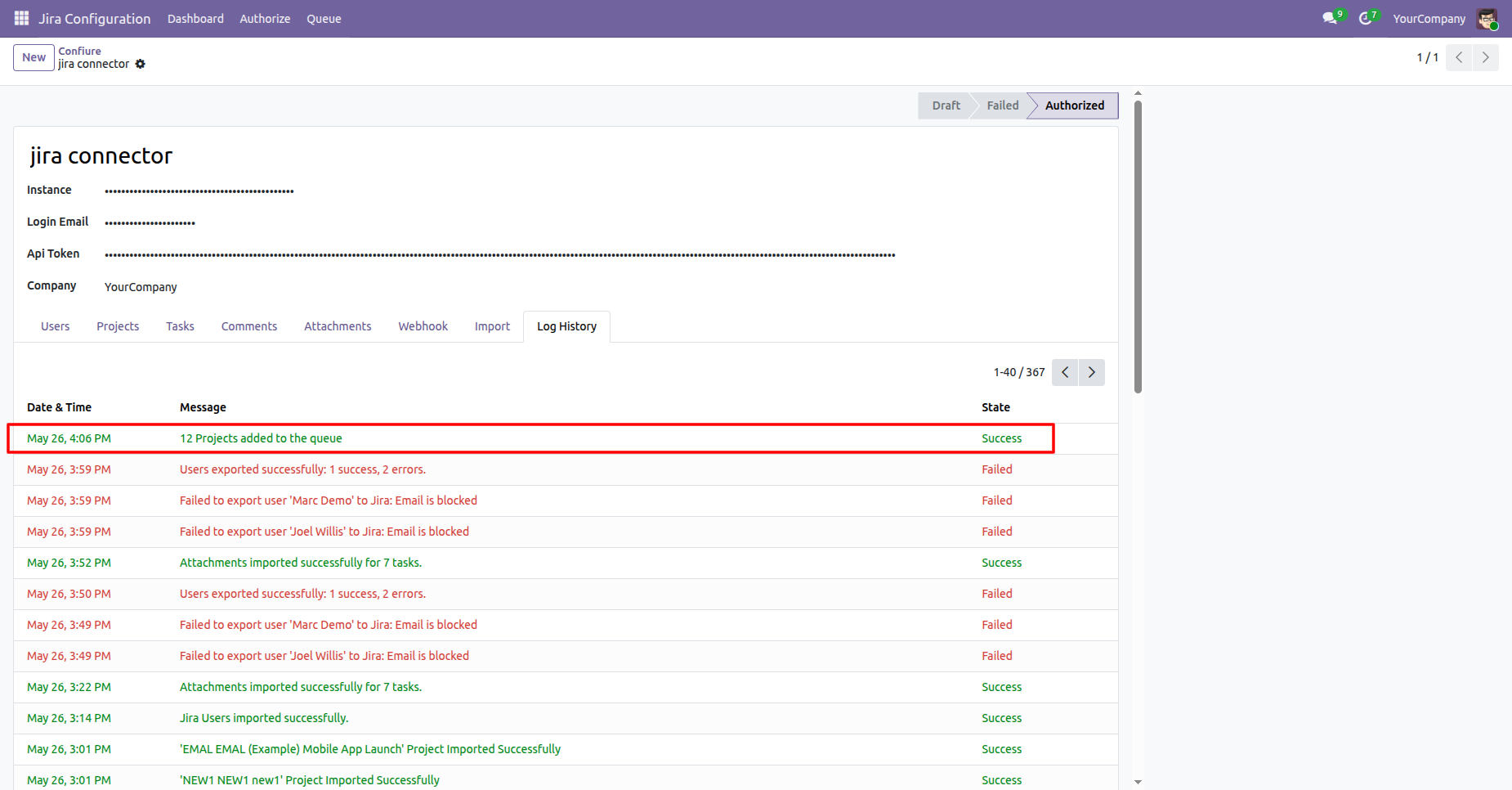Screen dimensions: 1512x790
Task: Open the Company field YourCompany
Action: 141,287
